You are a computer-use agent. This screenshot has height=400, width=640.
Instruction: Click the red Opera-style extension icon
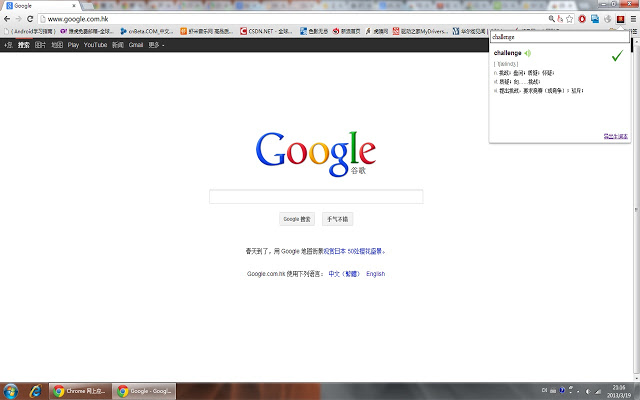582,19
